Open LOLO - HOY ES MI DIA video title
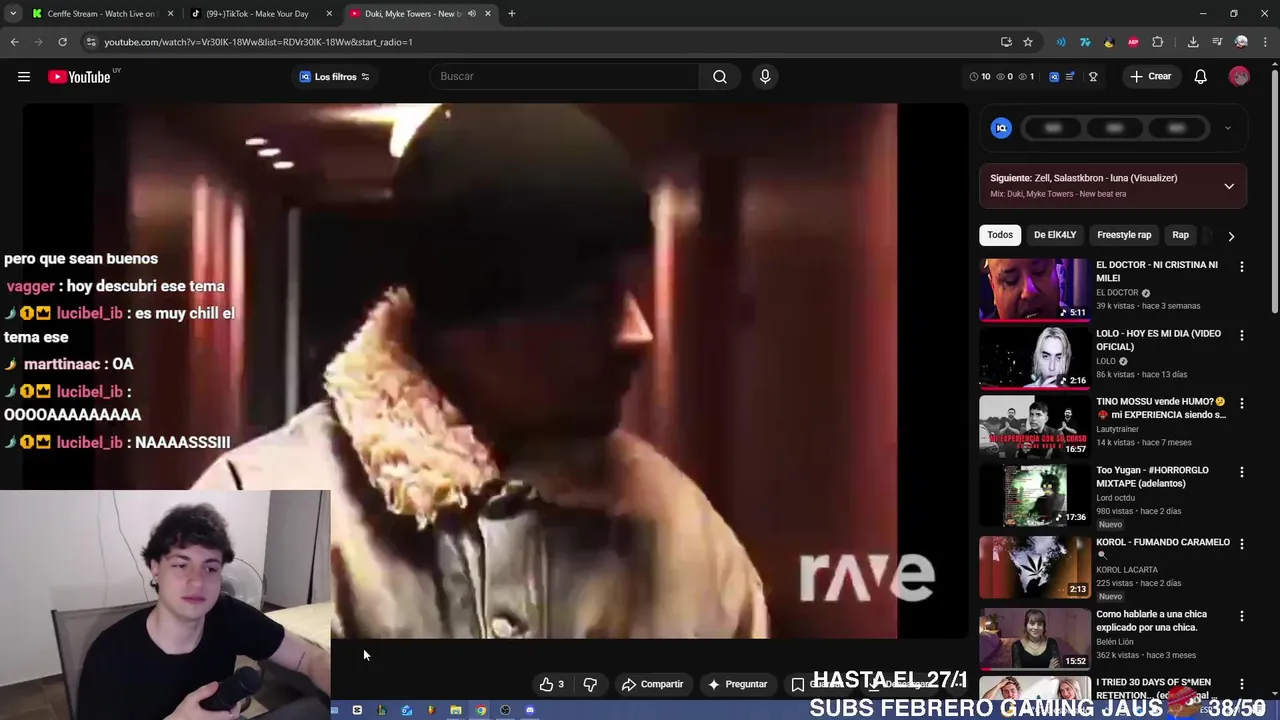This screenshot has height=720, width=1280. 1158,340
